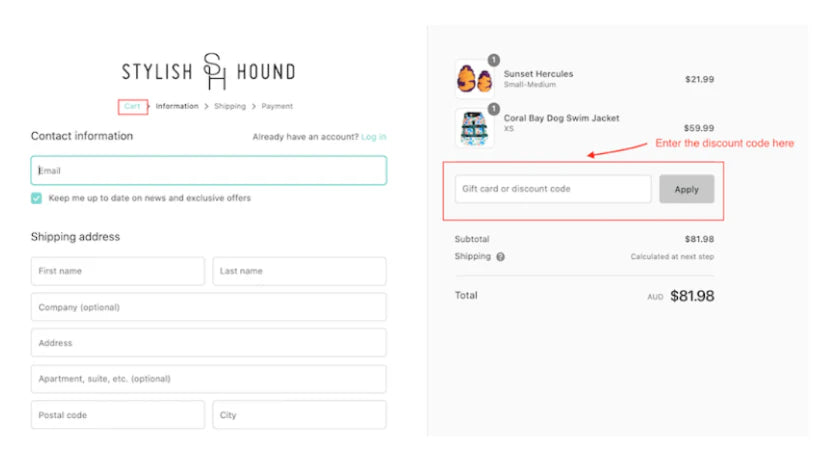Uncheck Keep me up to date checkbox
This screenshot has width=827, height=460.
pos(37,198)
